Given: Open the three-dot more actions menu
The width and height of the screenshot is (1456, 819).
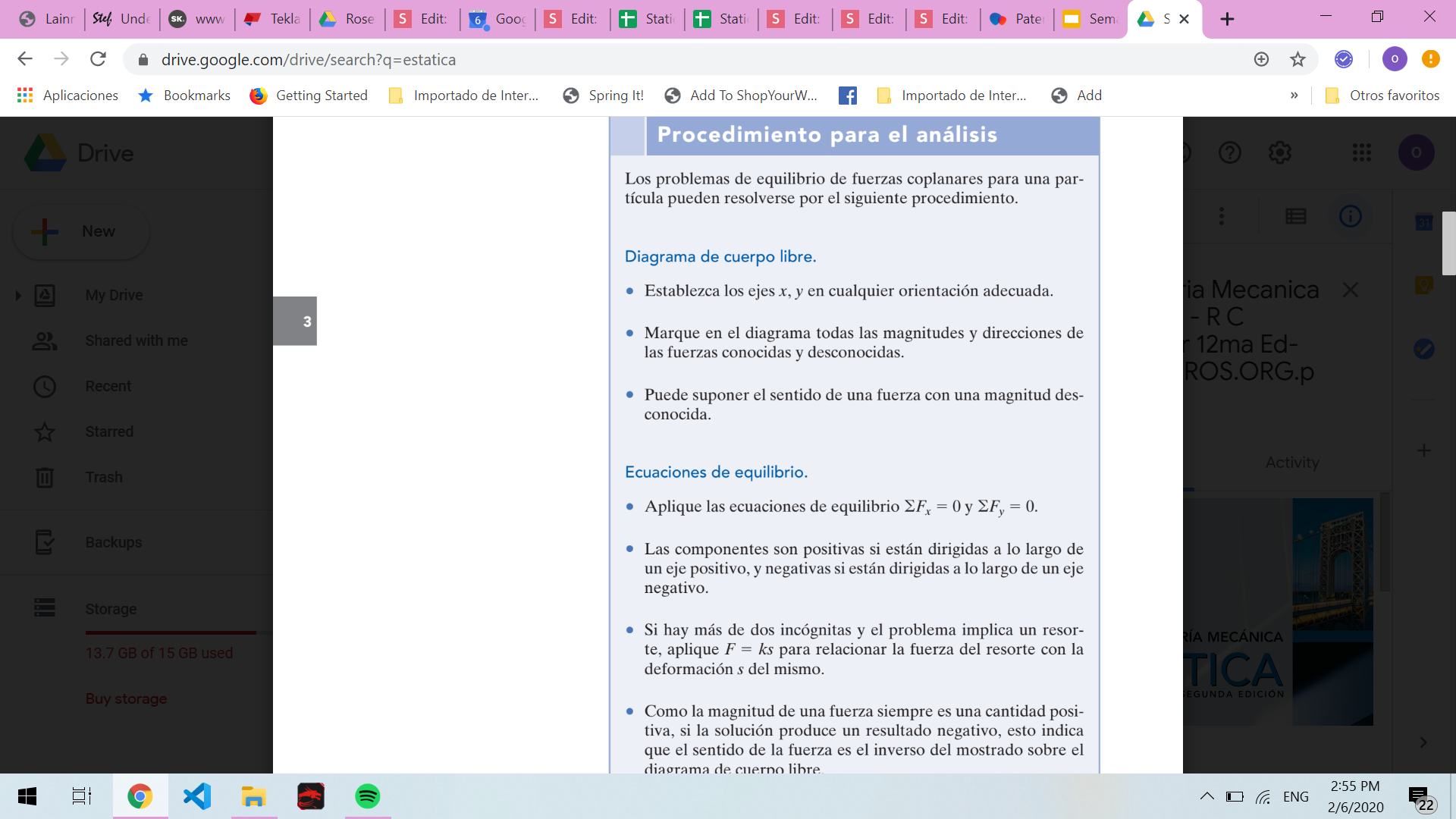Looking at the screenshot, I should click(1221, 217).
